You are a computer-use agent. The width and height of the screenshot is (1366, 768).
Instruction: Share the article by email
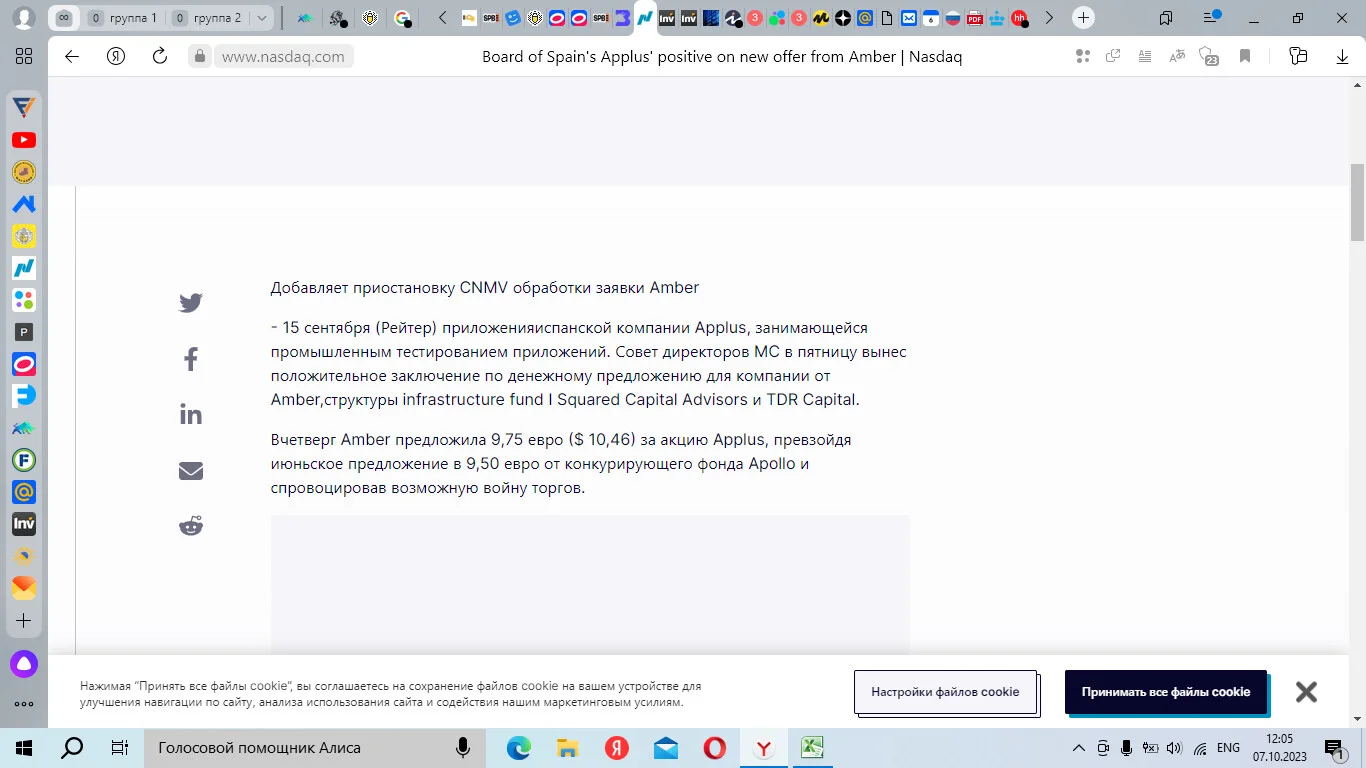[191, 470]
